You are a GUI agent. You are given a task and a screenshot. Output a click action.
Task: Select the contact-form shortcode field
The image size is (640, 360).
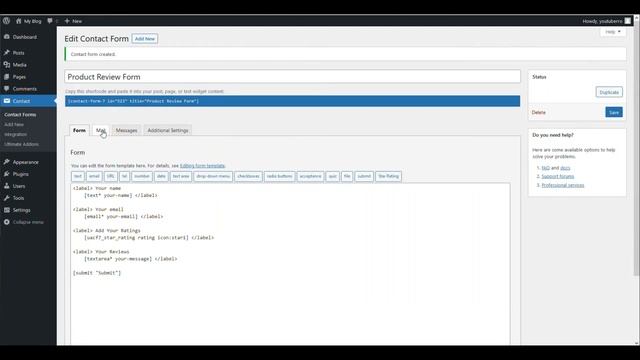pos(292,101)
